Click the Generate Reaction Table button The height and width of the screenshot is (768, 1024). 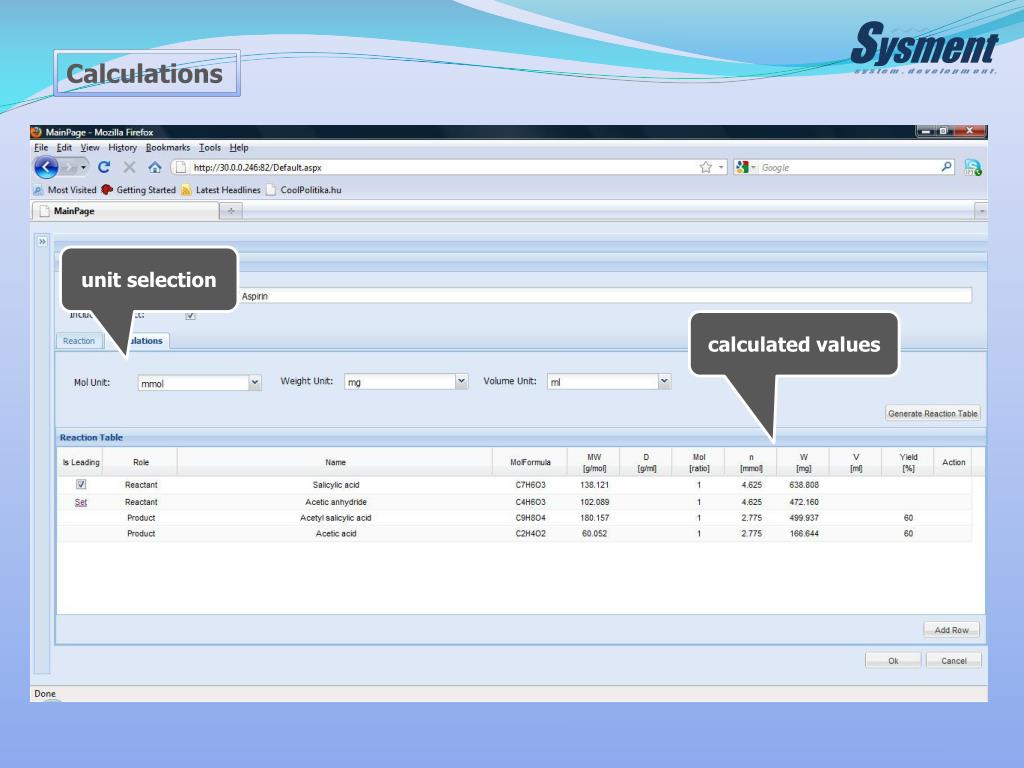pyautogui.click(x=933, y=413)
